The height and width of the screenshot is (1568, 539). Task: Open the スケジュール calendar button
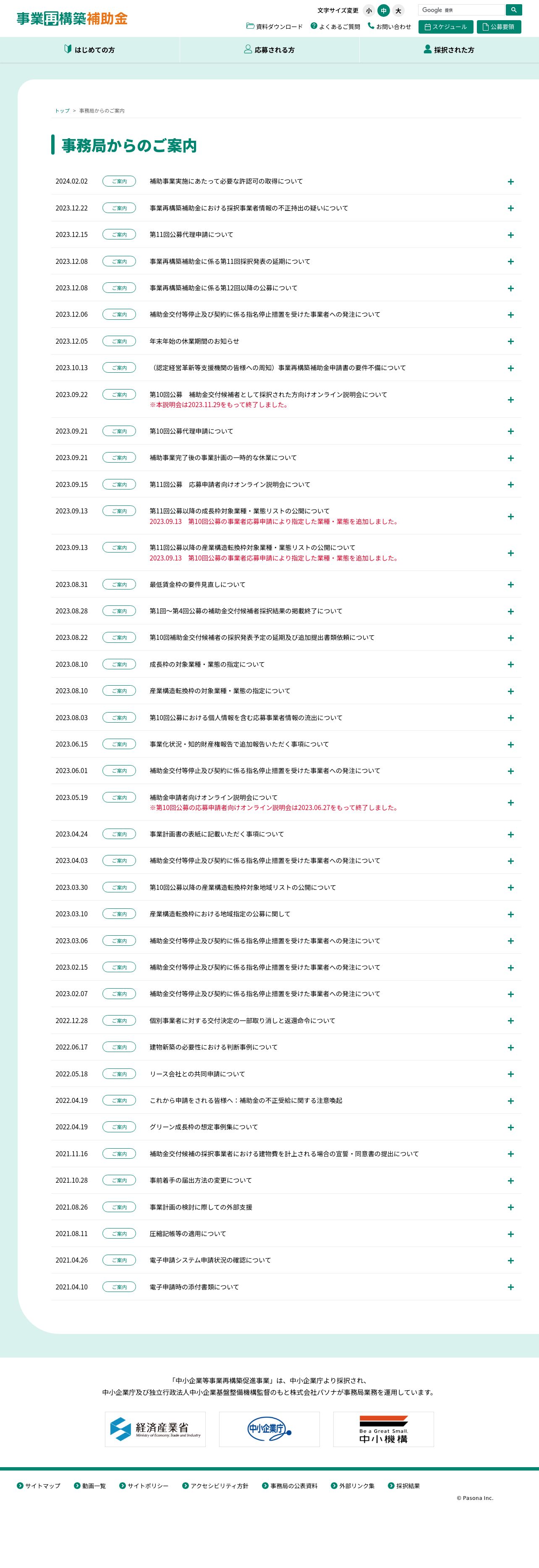click(446, 27)
